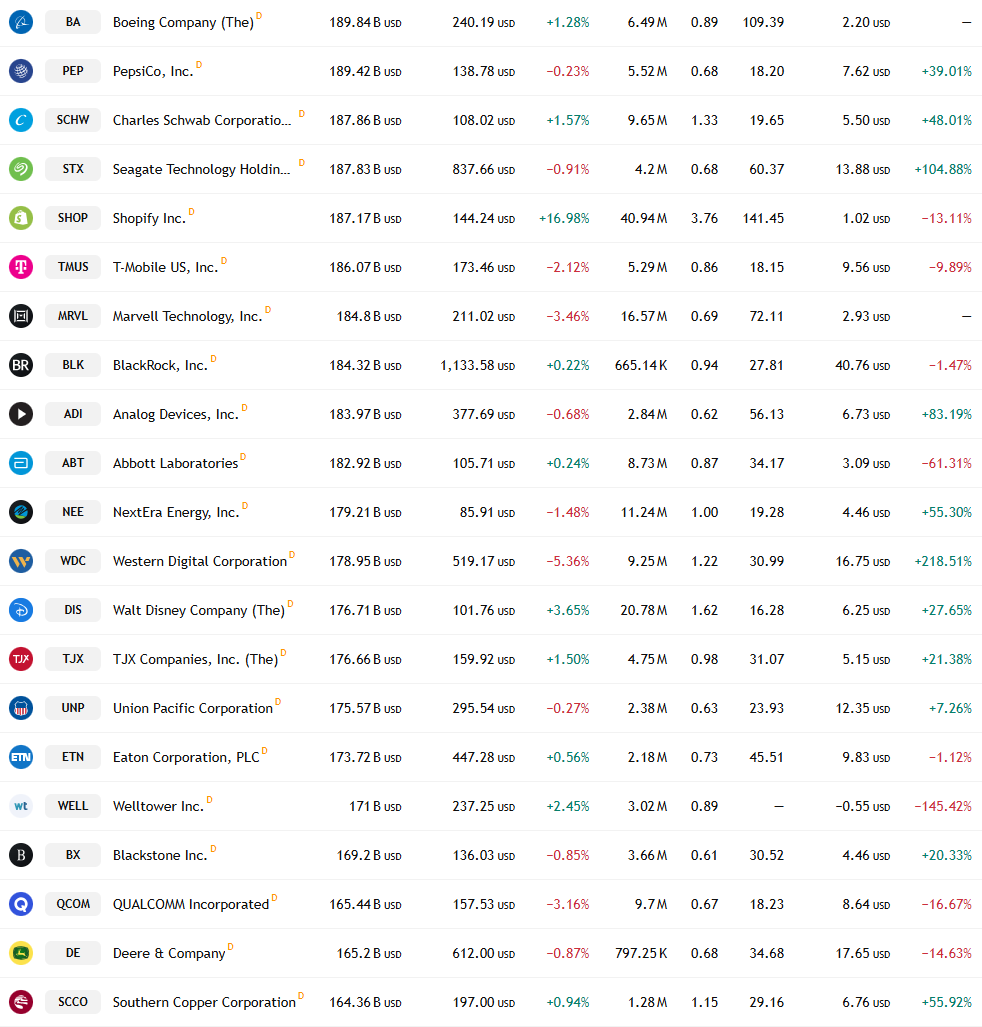This screenshot has height=1027, width=982.
Task: Open Welltower Inc. company link
Action: click(158, 806)
